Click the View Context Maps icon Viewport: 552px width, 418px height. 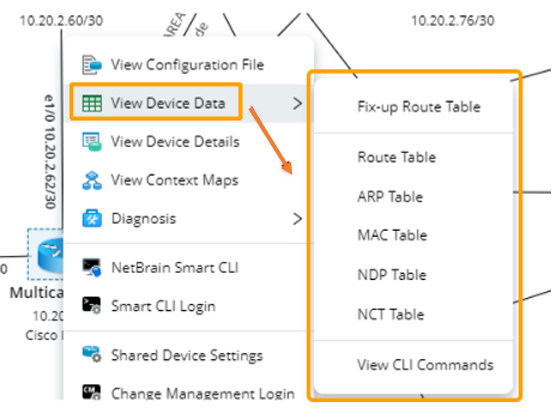tap(92, 180)
